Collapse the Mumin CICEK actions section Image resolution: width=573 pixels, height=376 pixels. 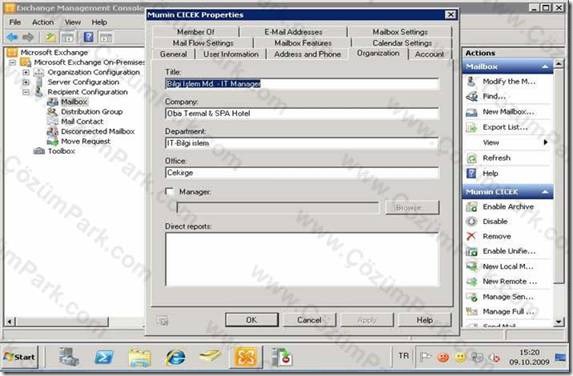point(545,192)
